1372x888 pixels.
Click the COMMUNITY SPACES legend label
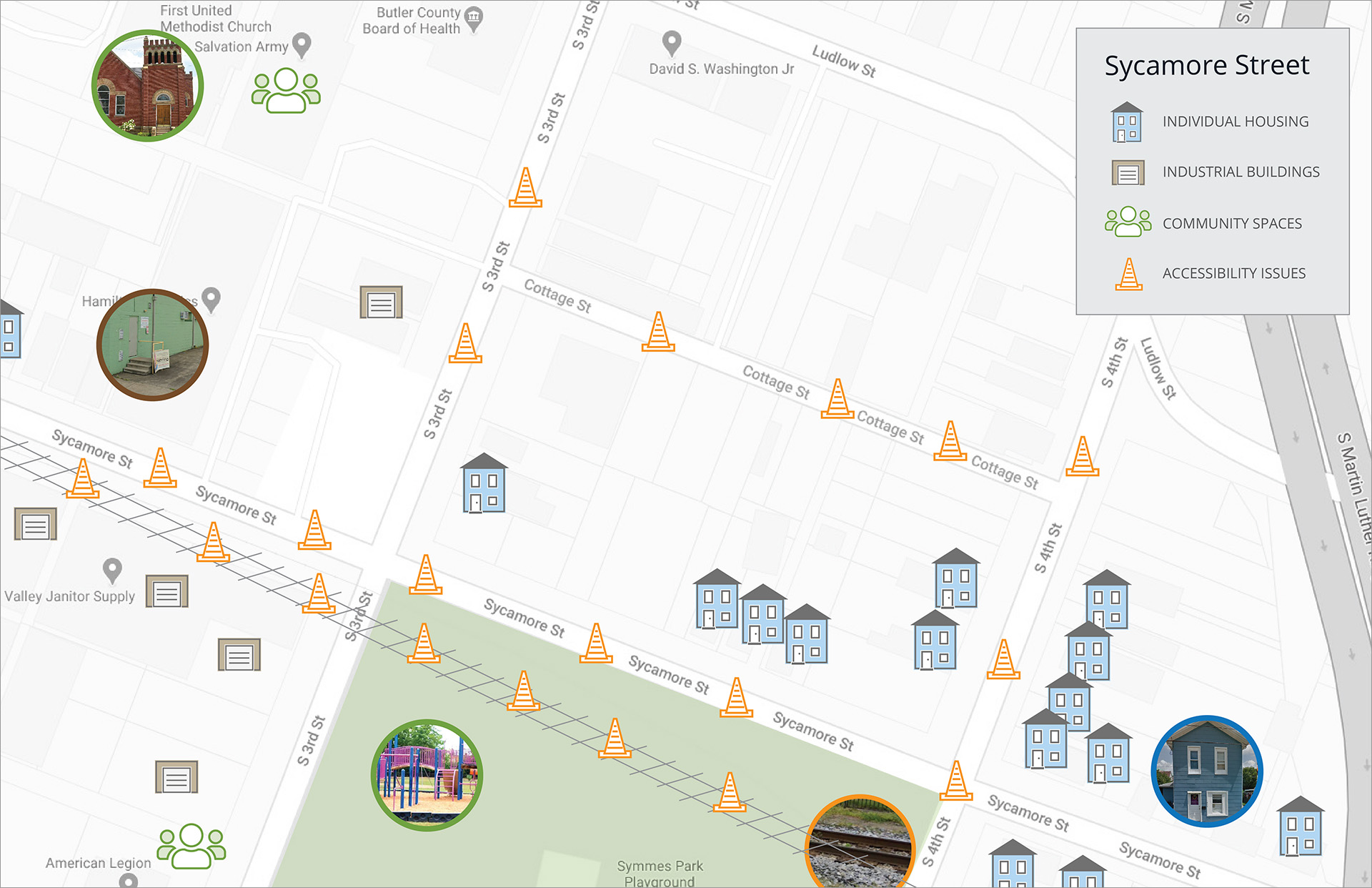[x=1232, y=223]
